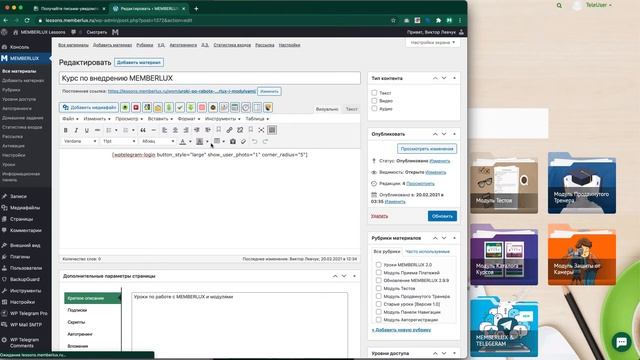Expand the Настройки экрана screen options
This screenshot has width=640, height=360.
433,42
